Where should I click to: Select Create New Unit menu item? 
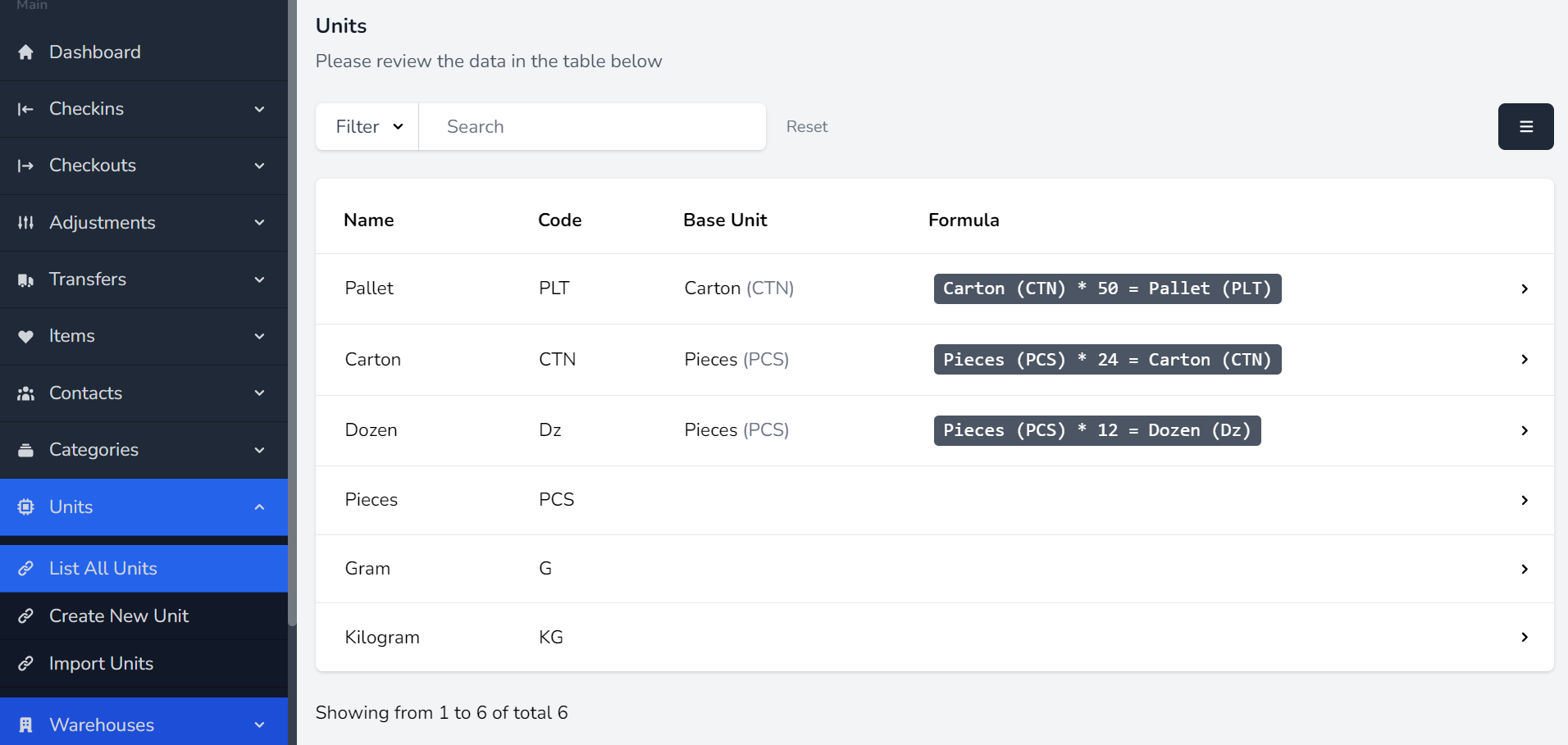(x=119, y=616)
